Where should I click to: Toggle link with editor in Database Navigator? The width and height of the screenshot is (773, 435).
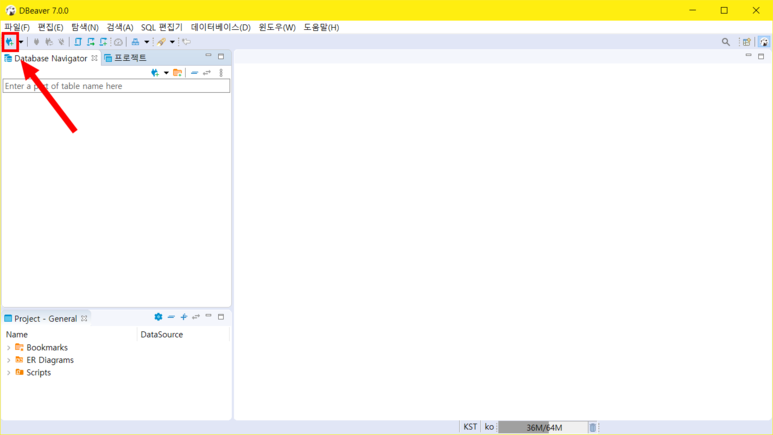click(207, 73)
